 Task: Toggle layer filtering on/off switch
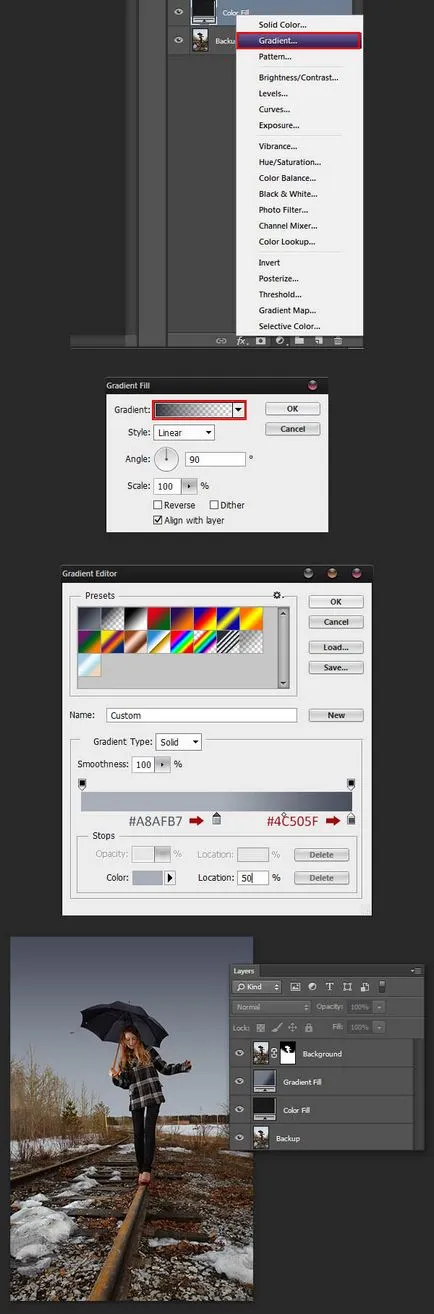[x=381, y=986]
